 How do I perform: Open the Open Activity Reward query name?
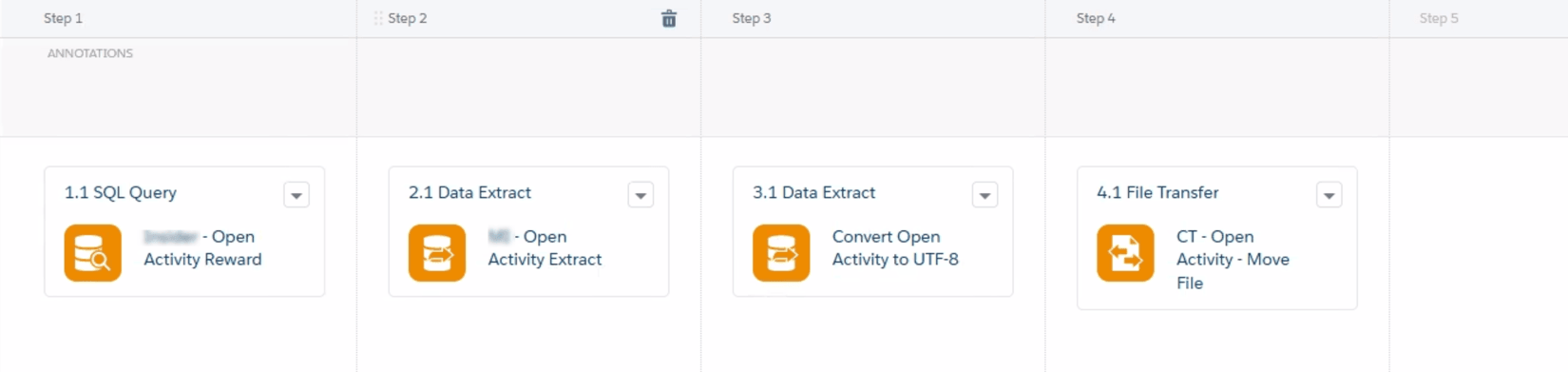202,248
